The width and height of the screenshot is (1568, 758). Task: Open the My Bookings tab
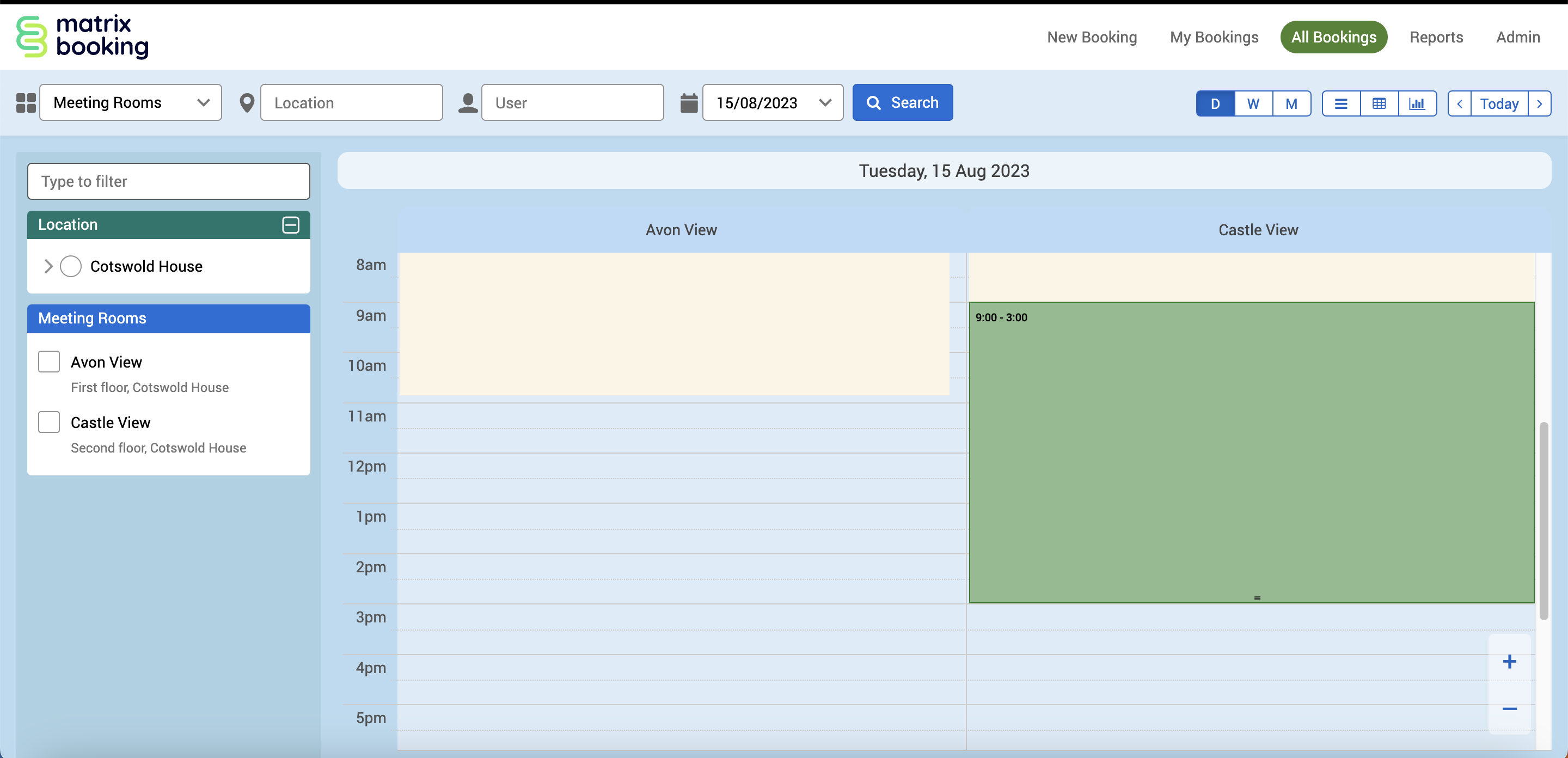[x=1214, y=37]
